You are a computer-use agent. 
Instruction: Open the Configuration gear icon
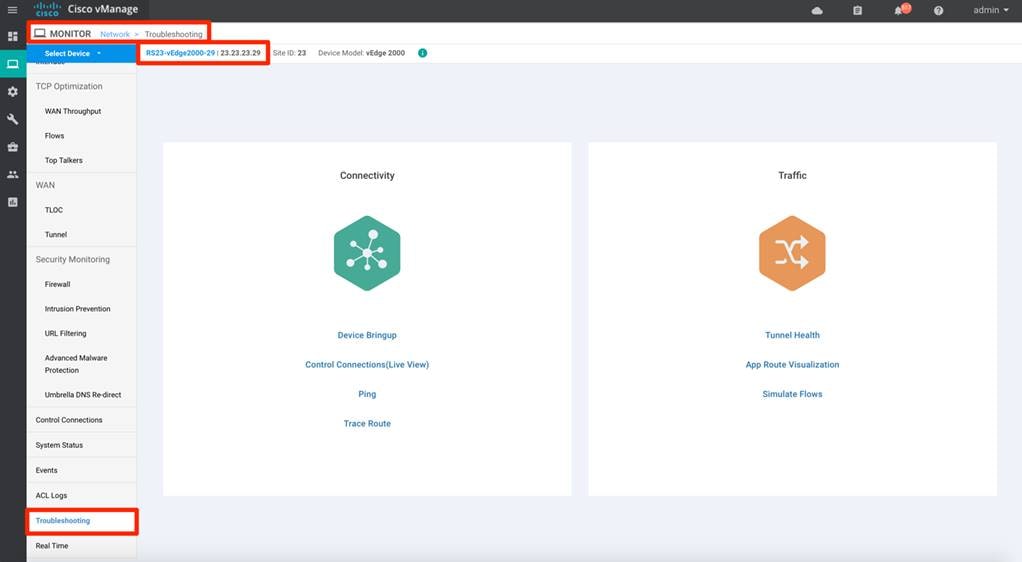12,92
